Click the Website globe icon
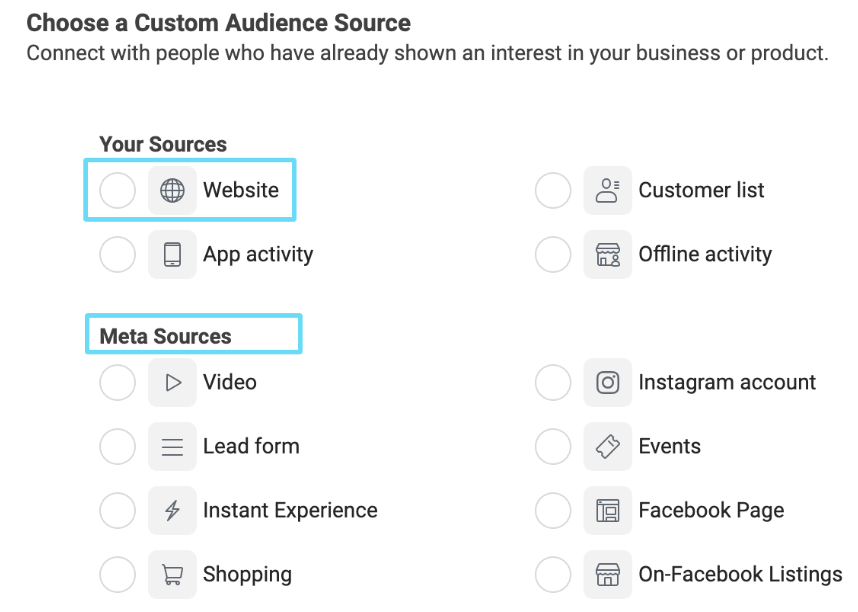The height and width of the screenshot is (612, 858). tap(172, 190)
